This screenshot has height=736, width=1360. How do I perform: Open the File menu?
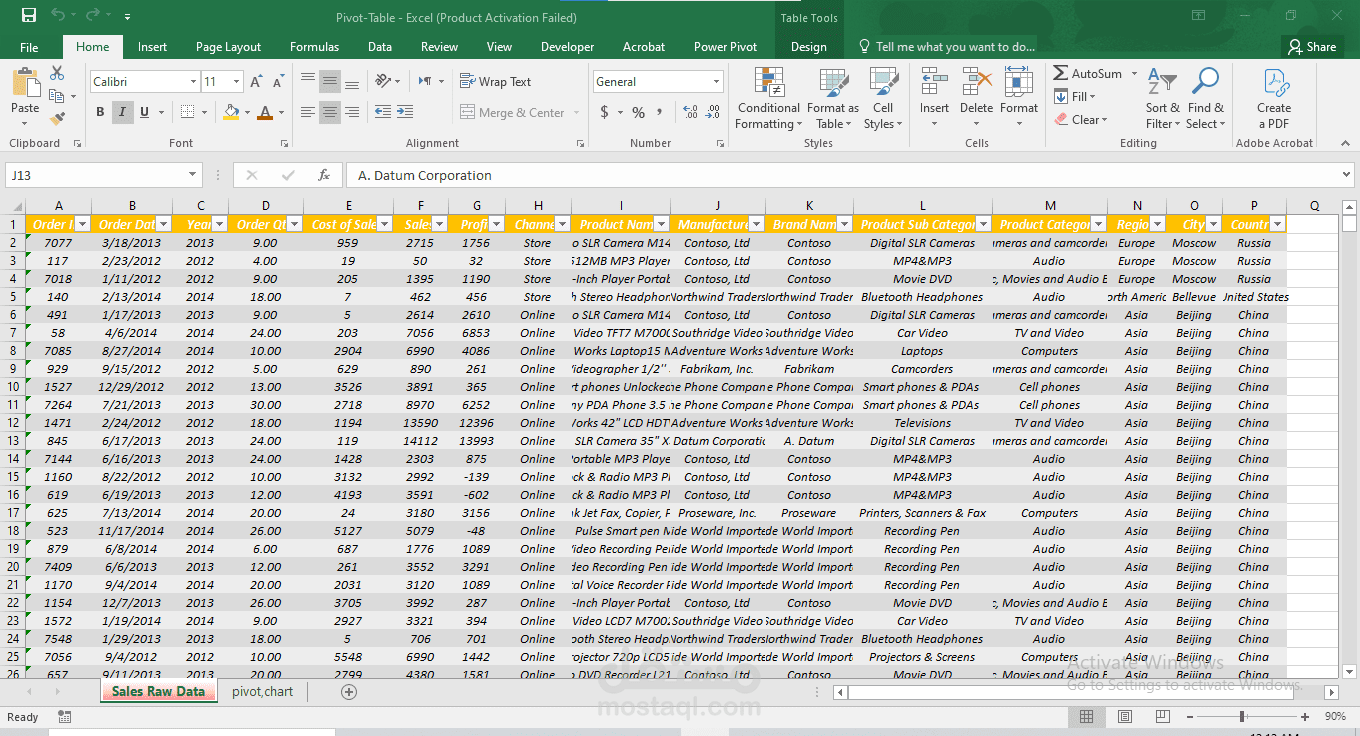(29, 47)
